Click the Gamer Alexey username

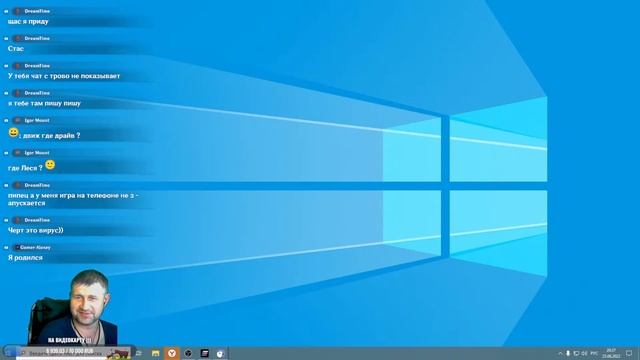pyautogui.click(x=35, y=247)
